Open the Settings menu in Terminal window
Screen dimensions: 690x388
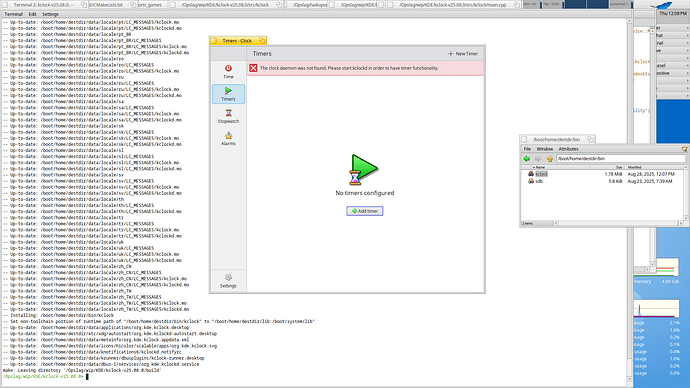click(50, 14)
